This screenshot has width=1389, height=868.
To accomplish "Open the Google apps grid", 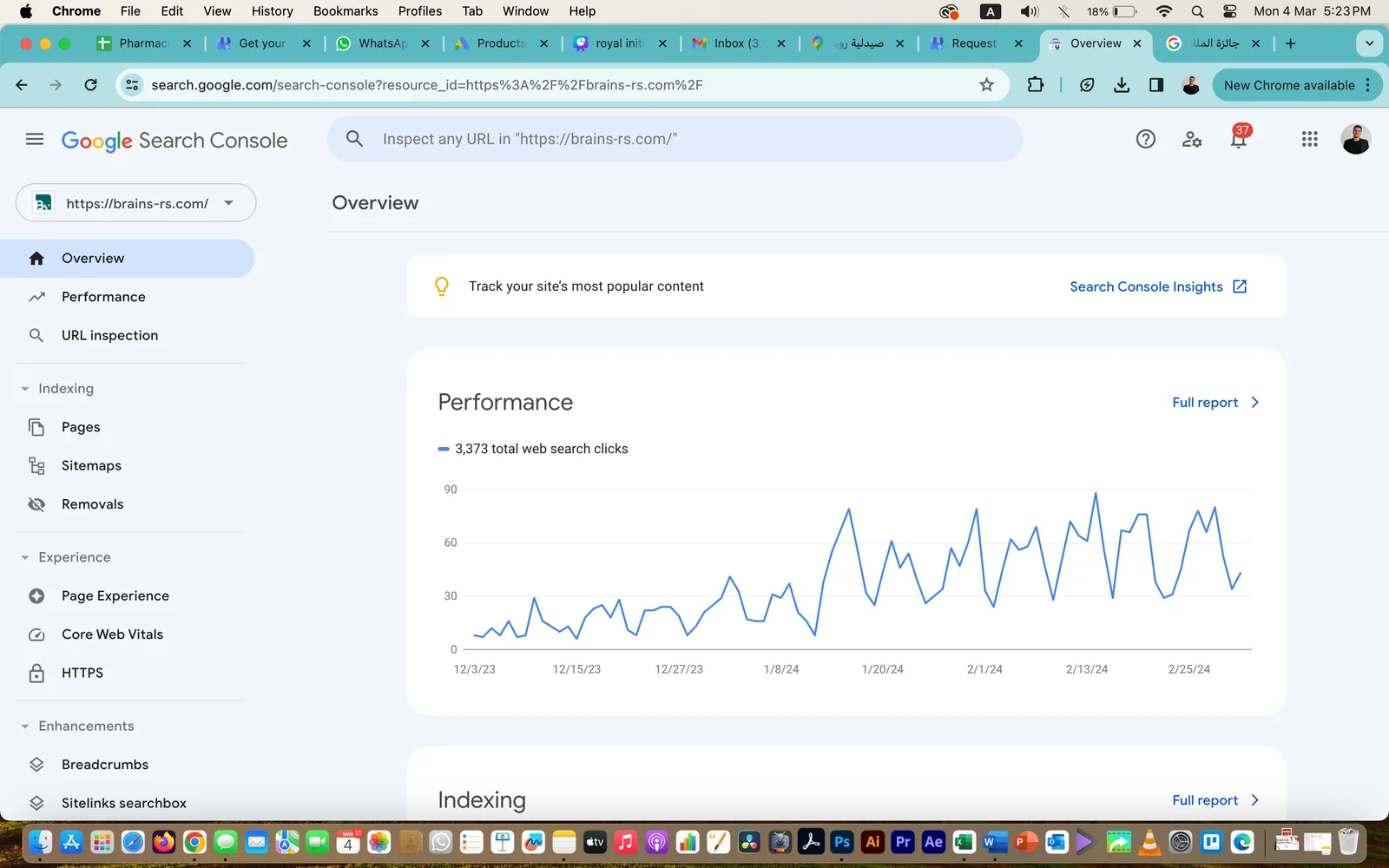I will [1309, 139].
